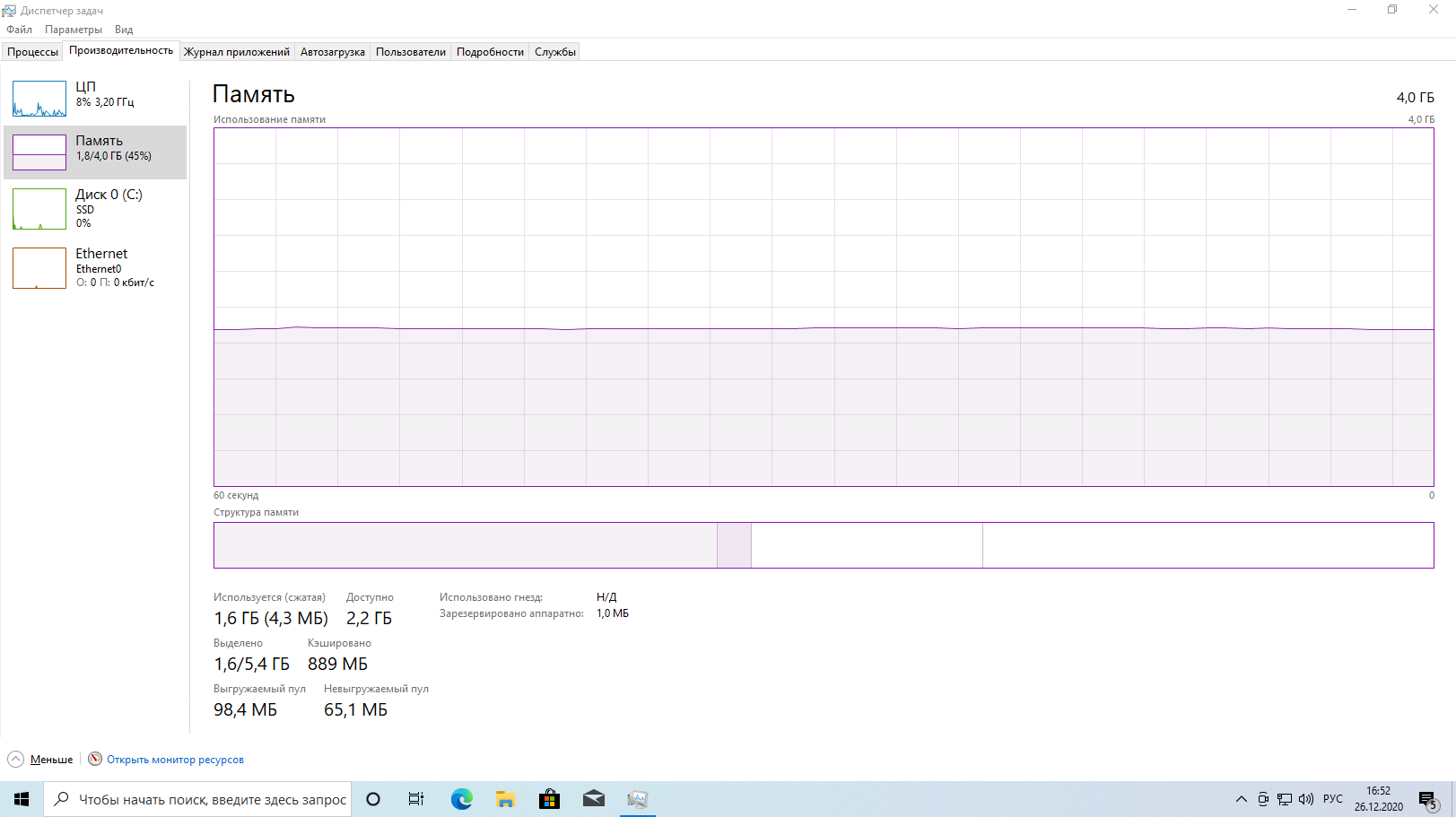Select the Ethernet graph thumbnail
Viewport: 1456px width, 817px height.
tap(39, 268)
